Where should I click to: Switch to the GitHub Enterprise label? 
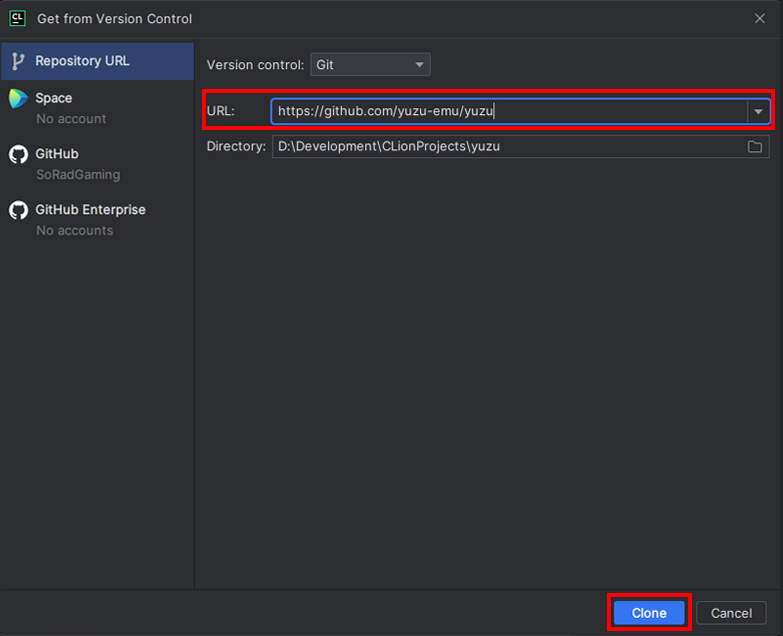click(90, 210)
